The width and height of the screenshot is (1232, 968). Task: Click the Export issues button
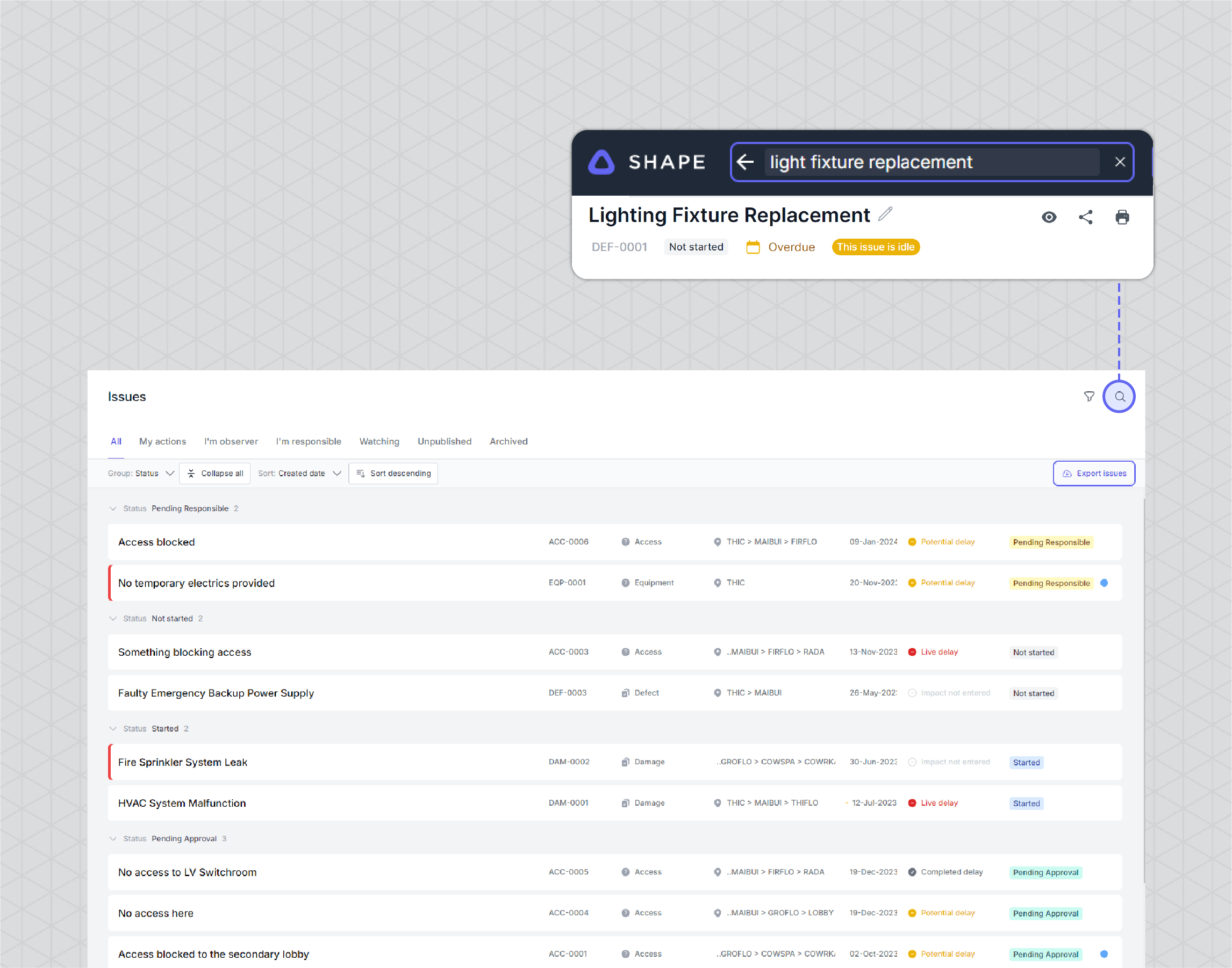1094,473
